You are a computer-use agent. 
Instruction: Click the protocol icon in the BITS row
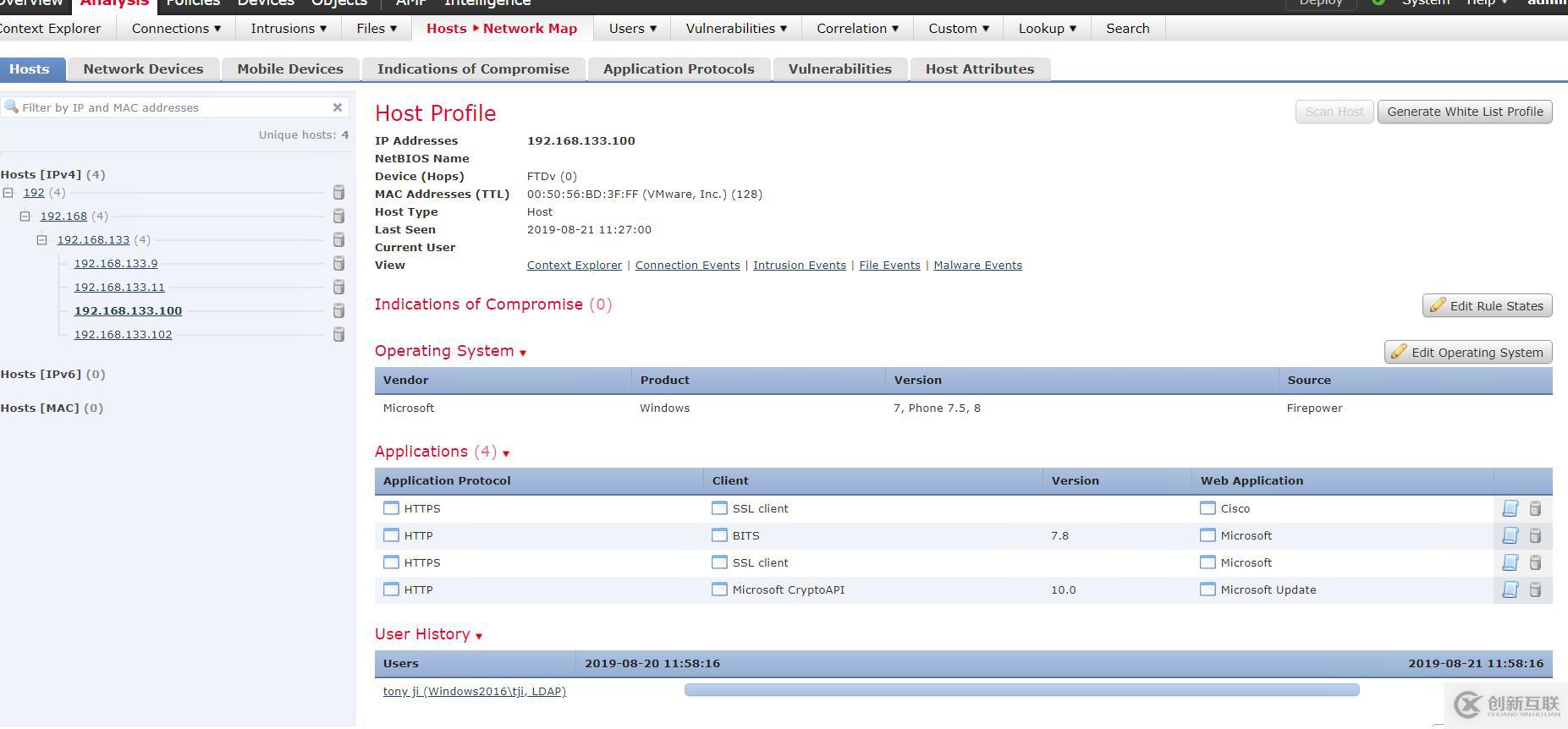pyautogui.click(x=391, y=535)
